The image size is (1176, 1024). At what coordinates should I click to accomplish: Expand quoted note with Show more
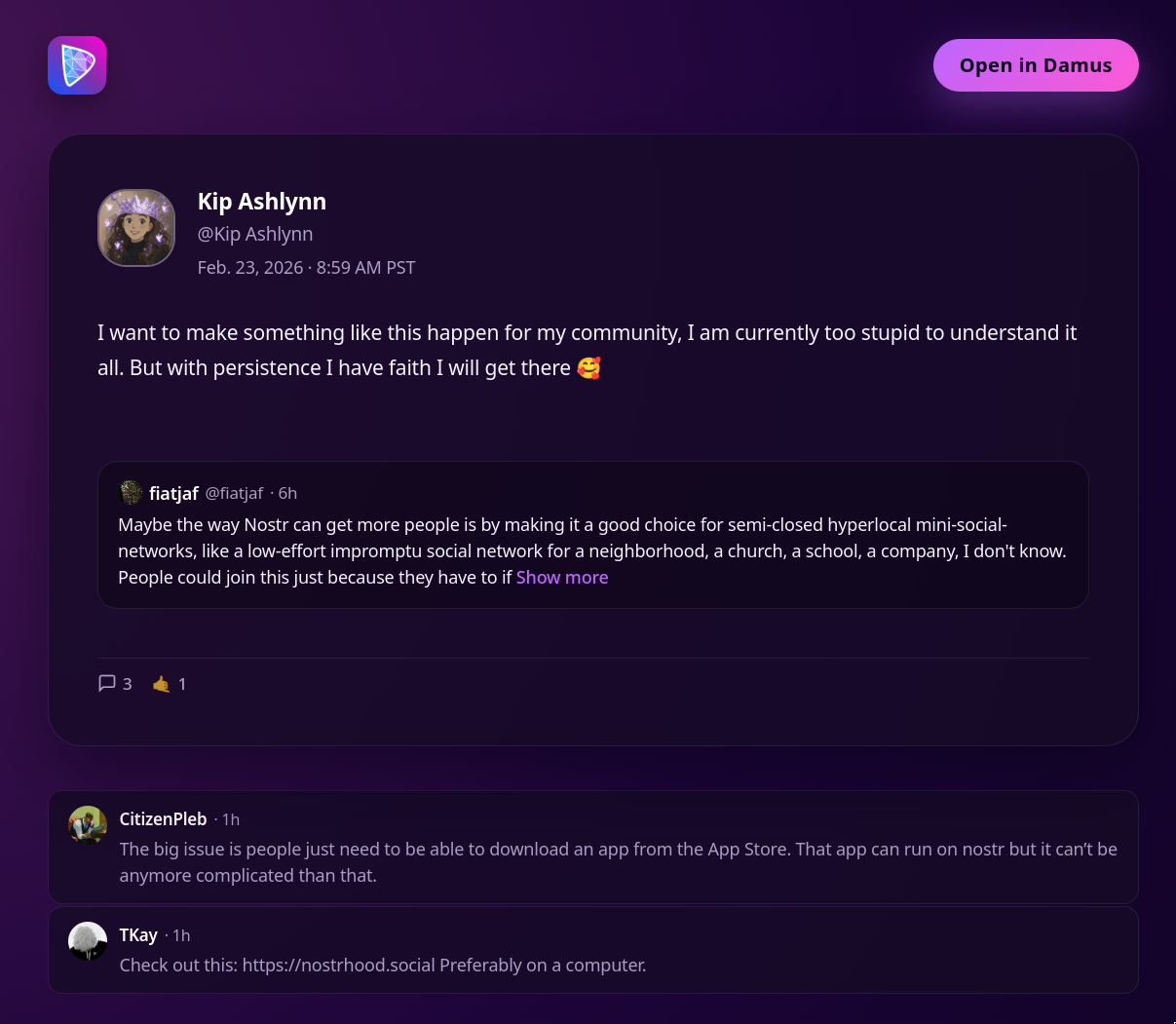point(562,578)
